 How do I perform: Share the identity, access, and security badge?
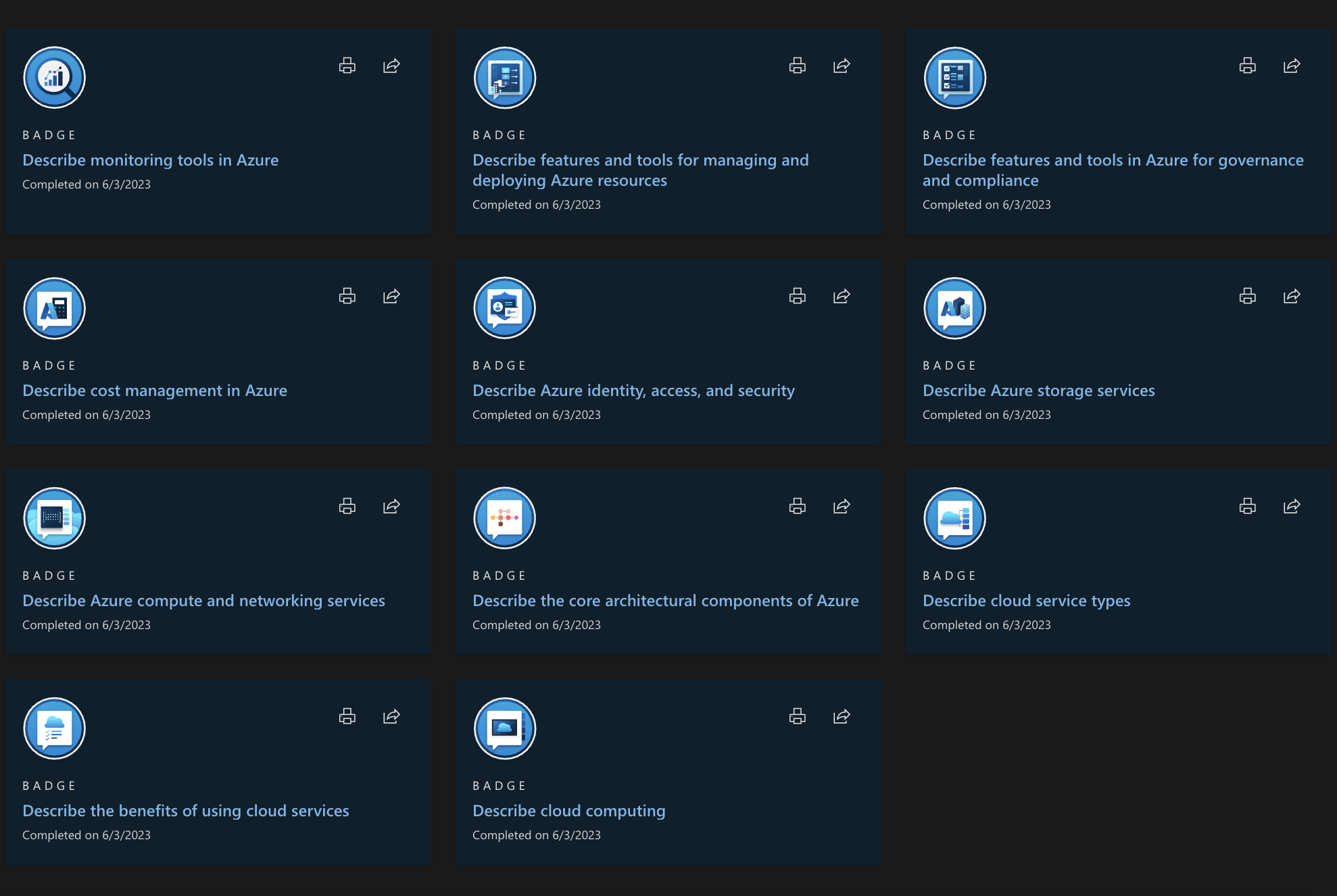coord(842,296)
